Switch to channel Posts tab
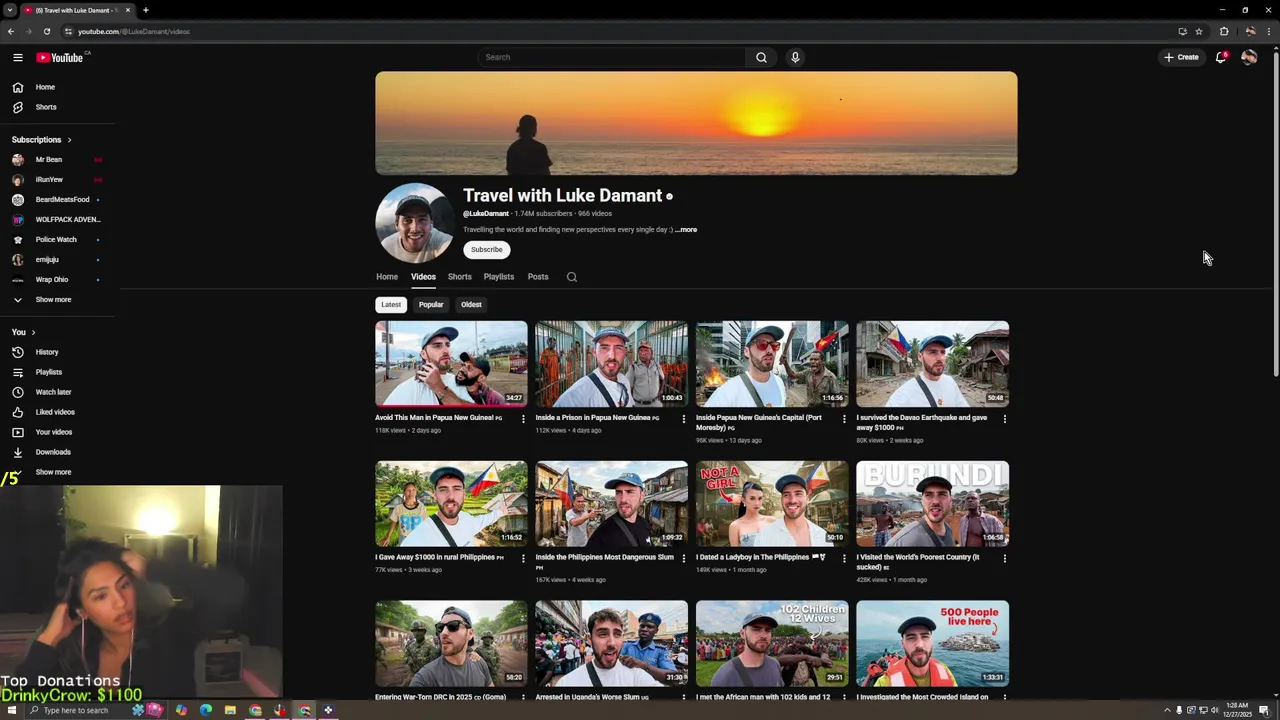Screen dimensions: 1280x720 pyautogui.click(x=538, y=277)
